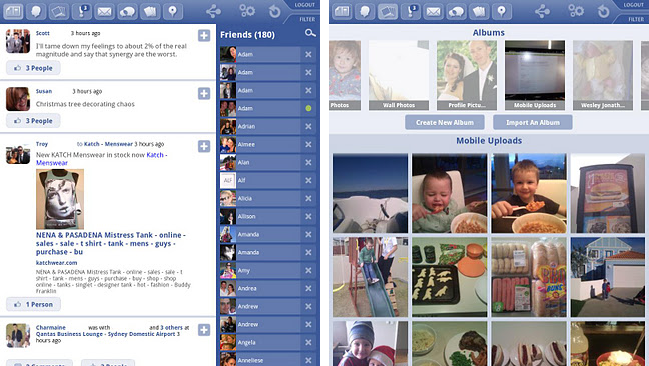Click LOGOUT in the feed screen
The height and width of the screenshot is (366, 649).
coord(305,5)
